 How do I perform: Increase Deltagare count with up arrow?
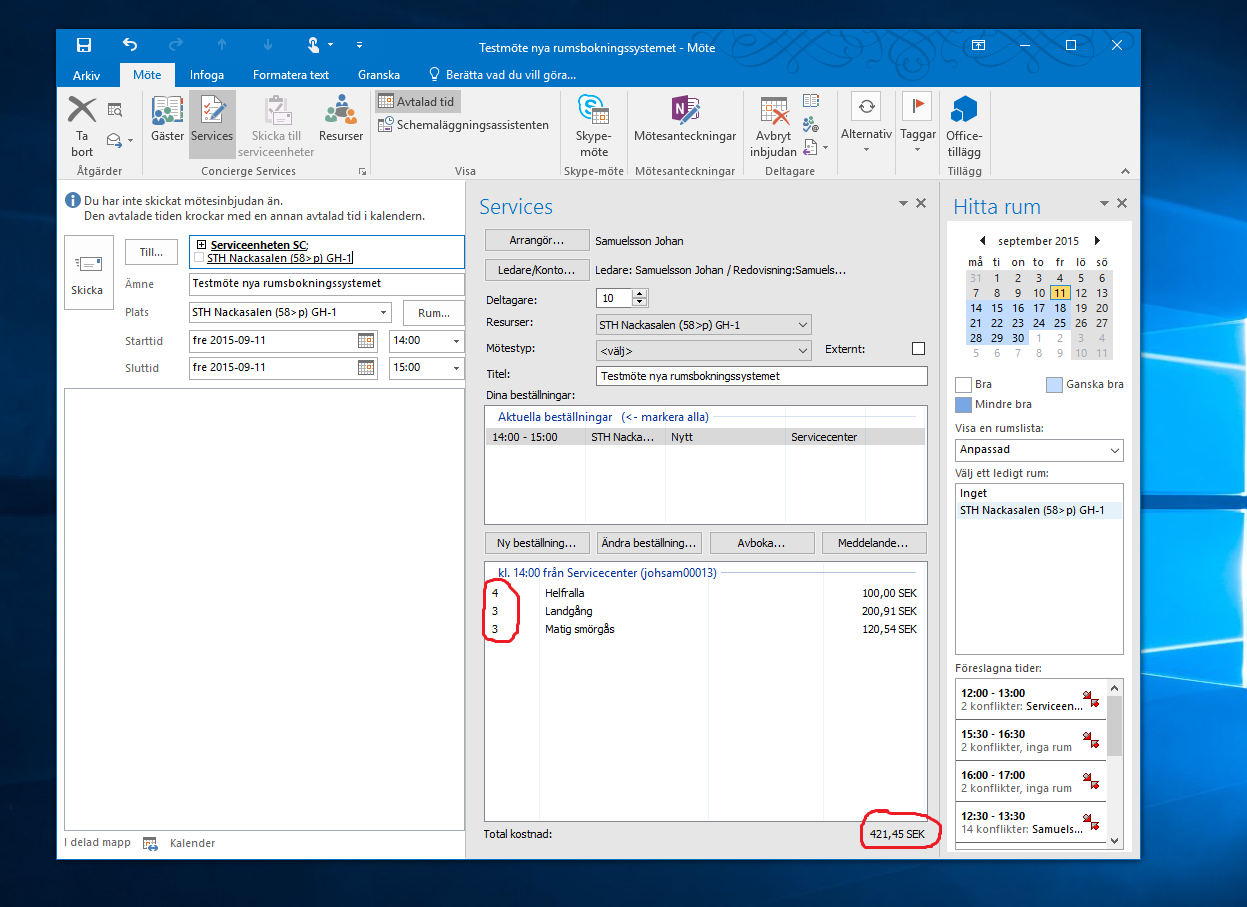tap(640, 294)
